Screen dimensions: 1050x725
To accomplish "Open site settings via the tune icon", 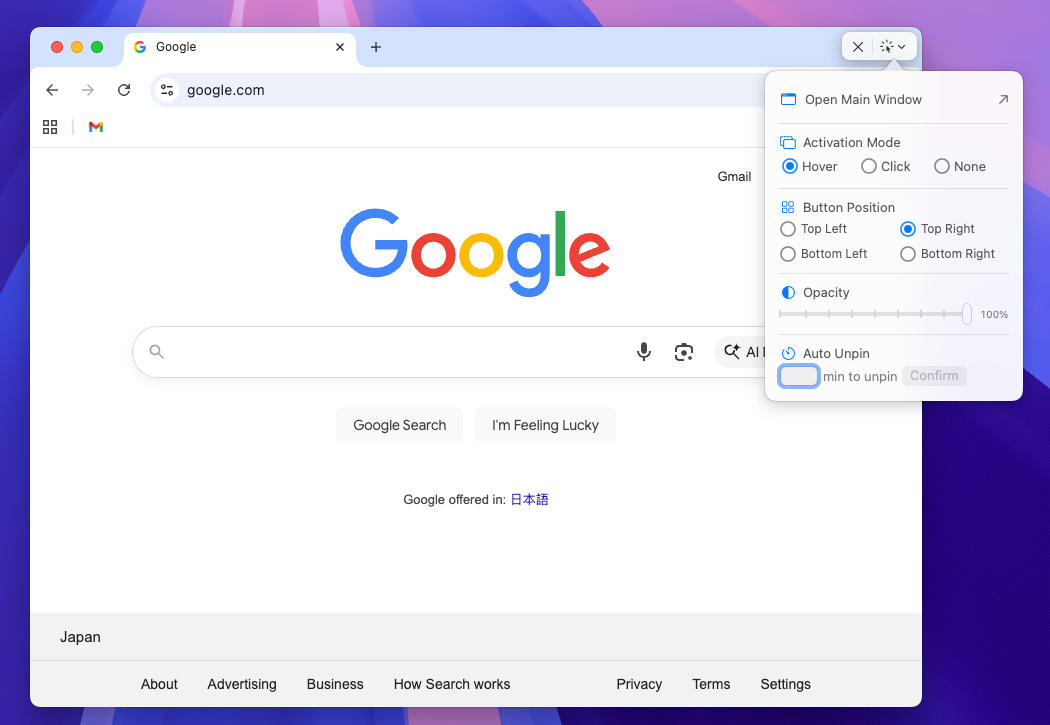I will pos(166,90).
